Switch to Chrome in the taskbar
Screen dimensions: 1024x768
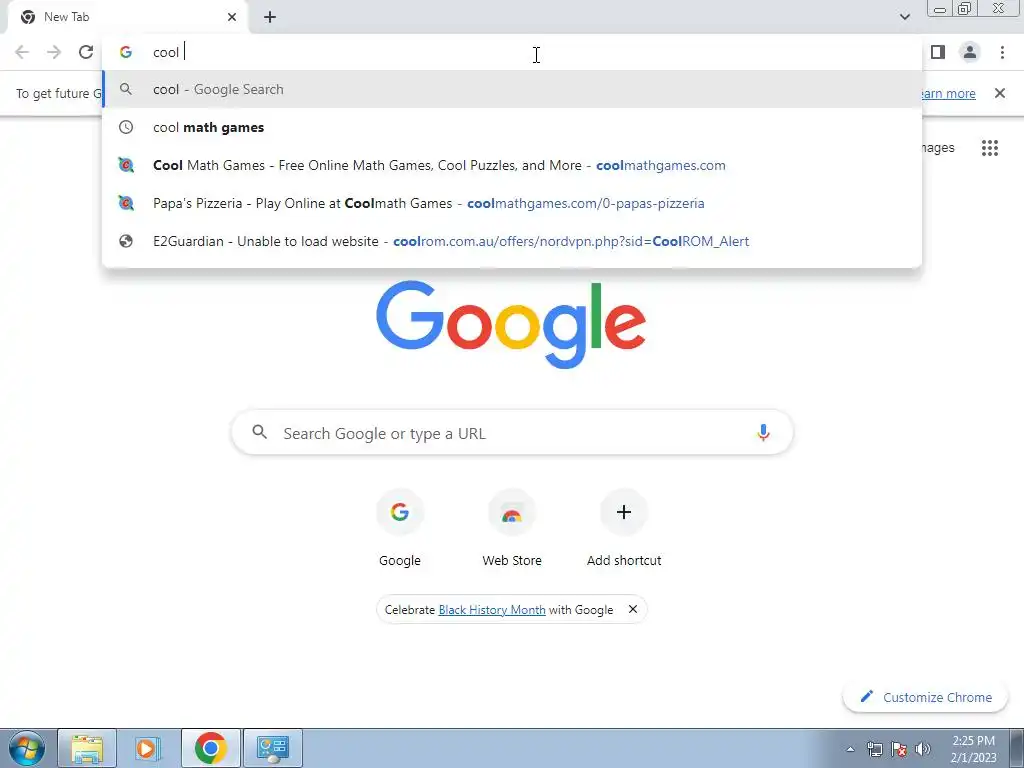tap(210, 748)
